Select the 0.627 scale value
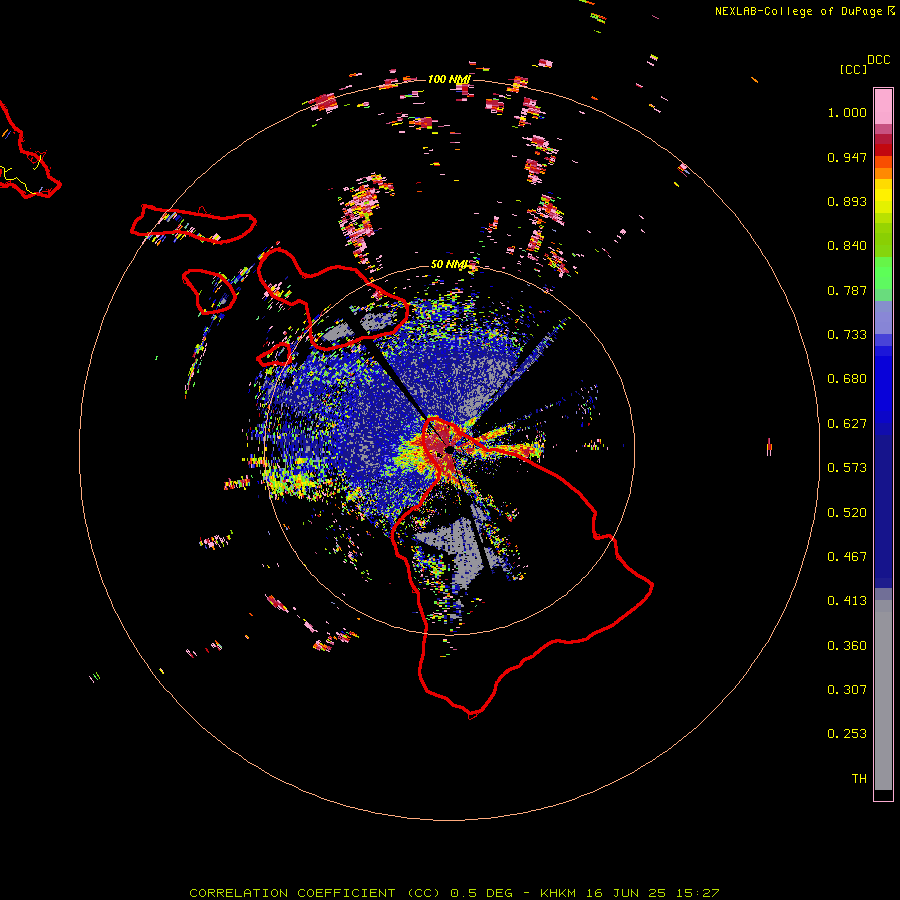 point(847,424)
